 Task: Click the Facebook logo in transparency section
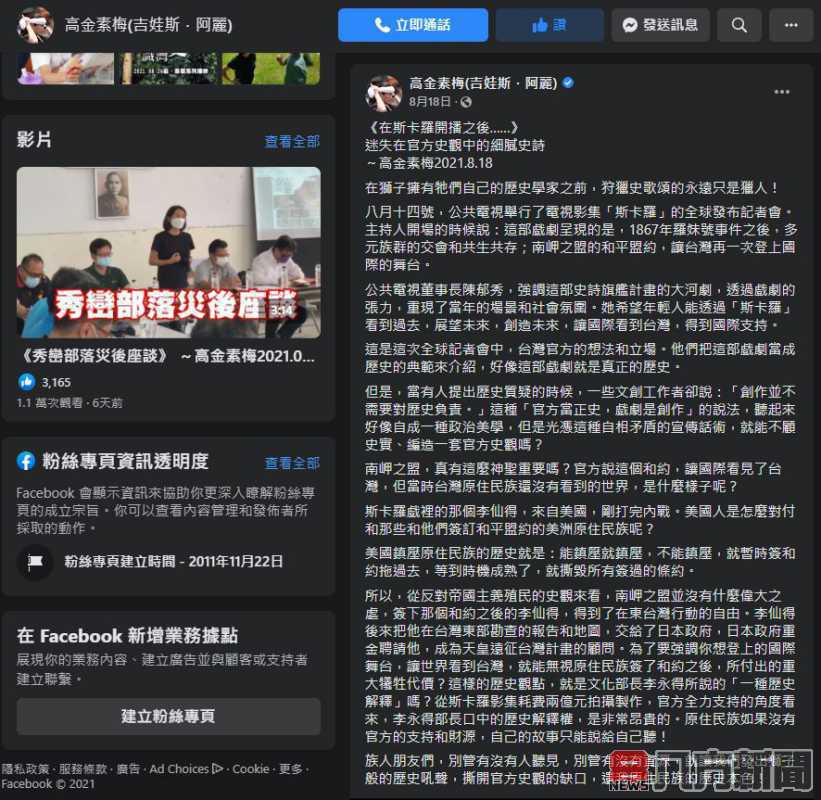(x=26, y=461)
